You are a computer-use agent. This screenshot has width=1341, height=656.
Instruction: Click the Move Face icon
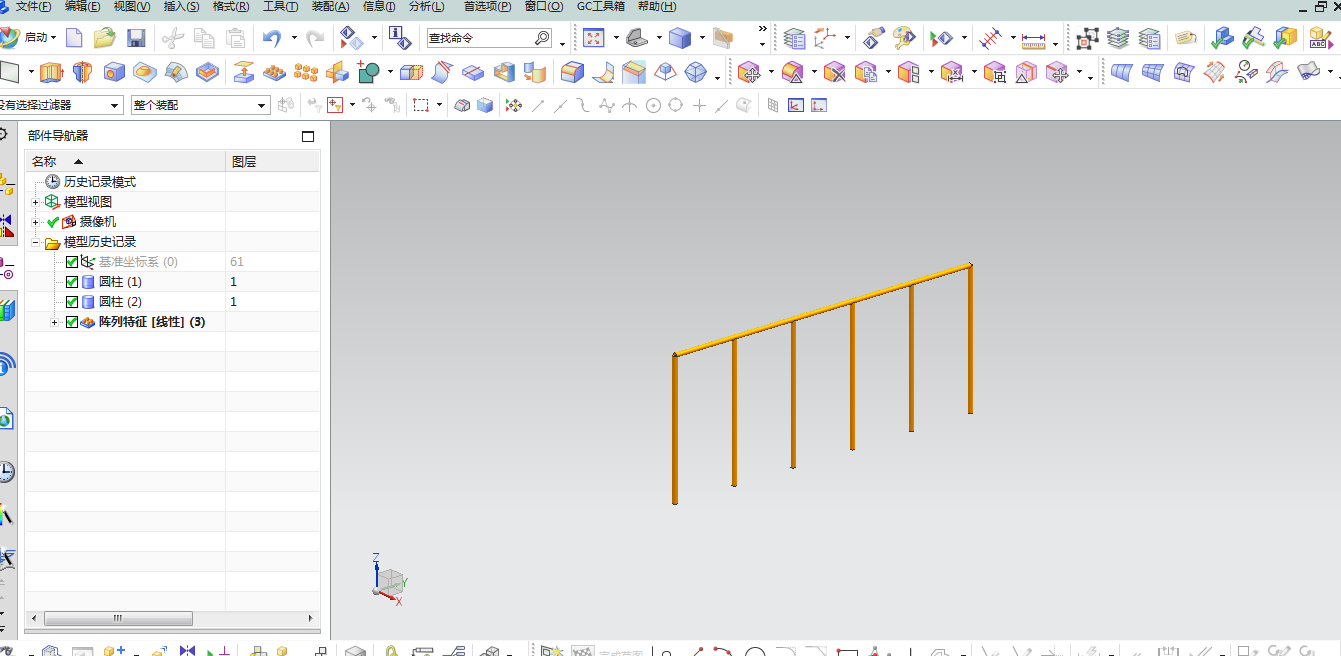tap(749, 72)
